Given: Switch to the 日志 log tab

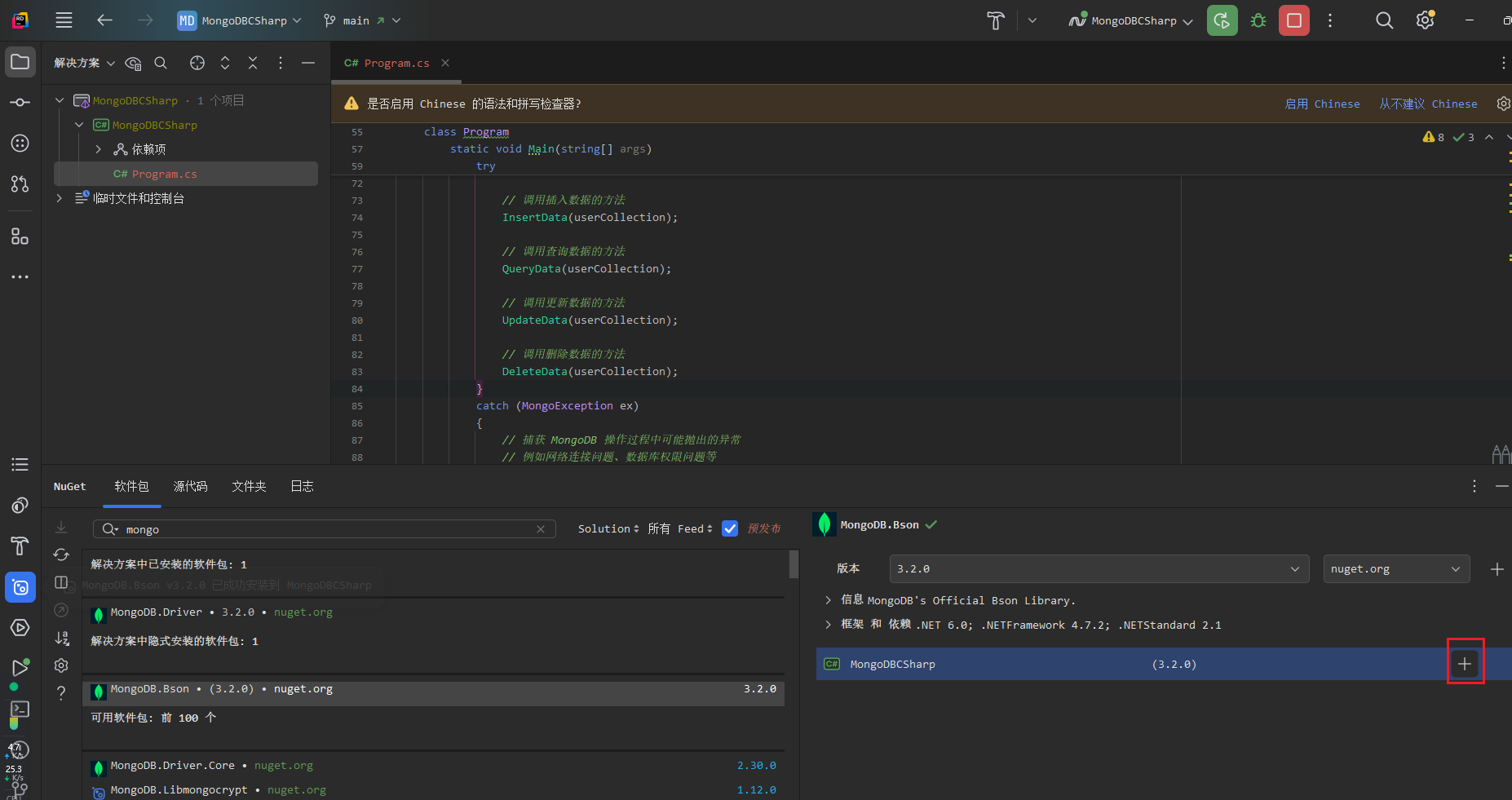Looking at the screenshot, I should point(302,486).
